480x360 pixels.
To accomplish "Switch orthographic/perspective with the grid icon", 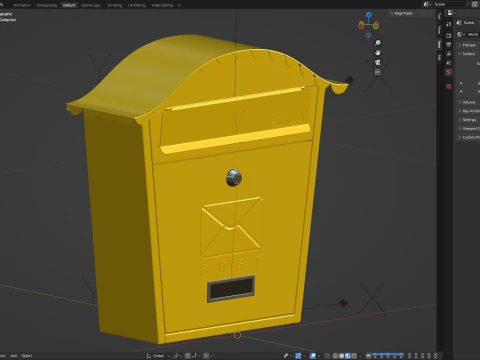I will 378,72.
